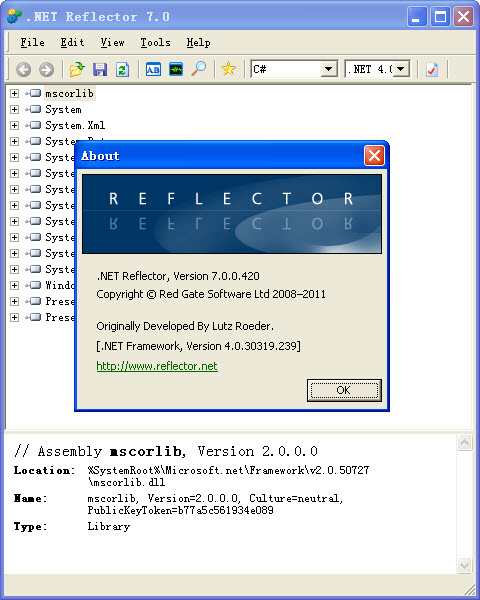Click the Back navigation arrow icon
The width and height of the screenshot is (480, 600).
tap(24, 70)
